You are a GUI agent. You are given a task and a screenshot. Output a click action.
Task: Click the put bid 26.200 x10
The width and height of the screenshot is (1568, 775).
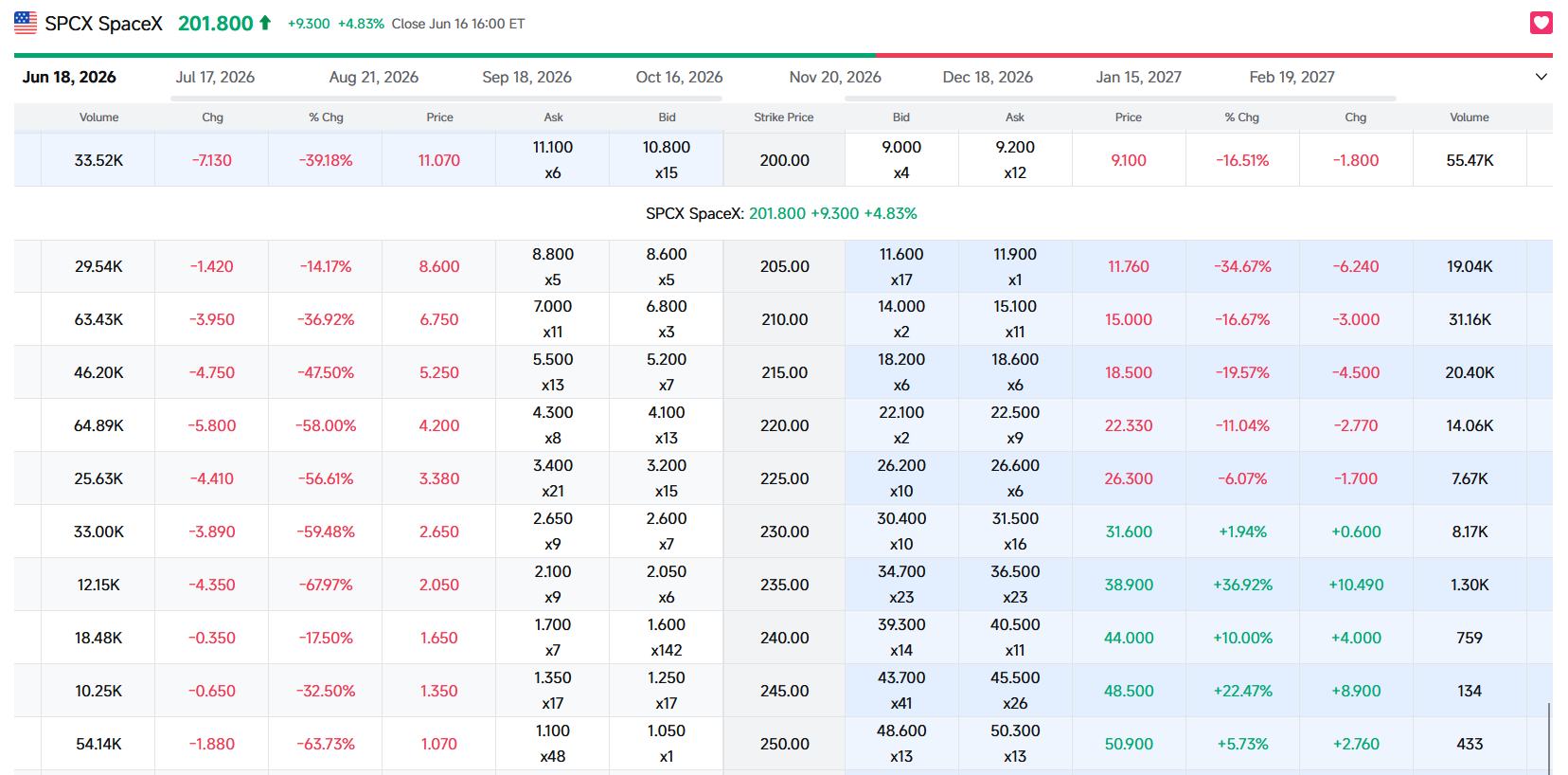tap(901, 478)
